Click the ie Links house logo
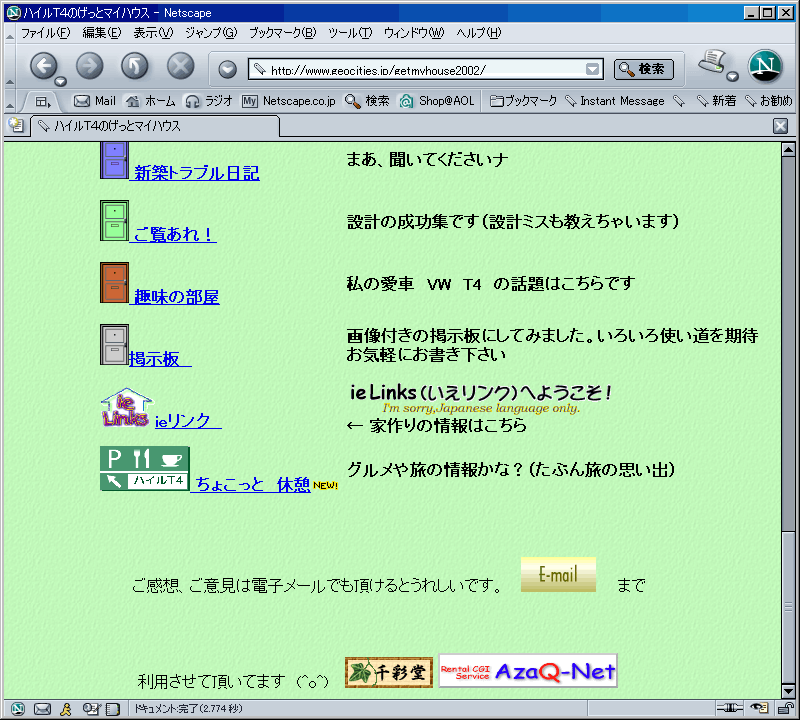This screenshot has height=720, width=800. click(127, 407)
